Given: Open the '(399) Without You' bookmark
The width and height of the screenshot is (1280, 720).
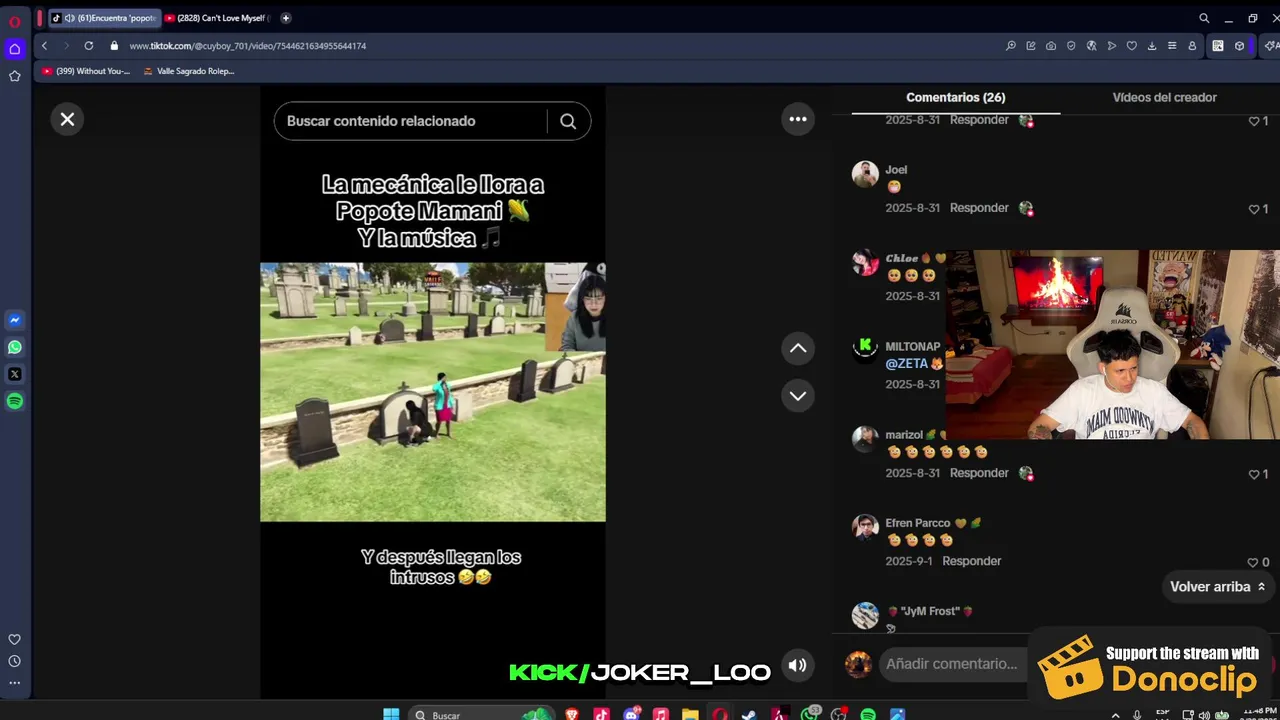Looking at the screenshot, I should 86,71.
